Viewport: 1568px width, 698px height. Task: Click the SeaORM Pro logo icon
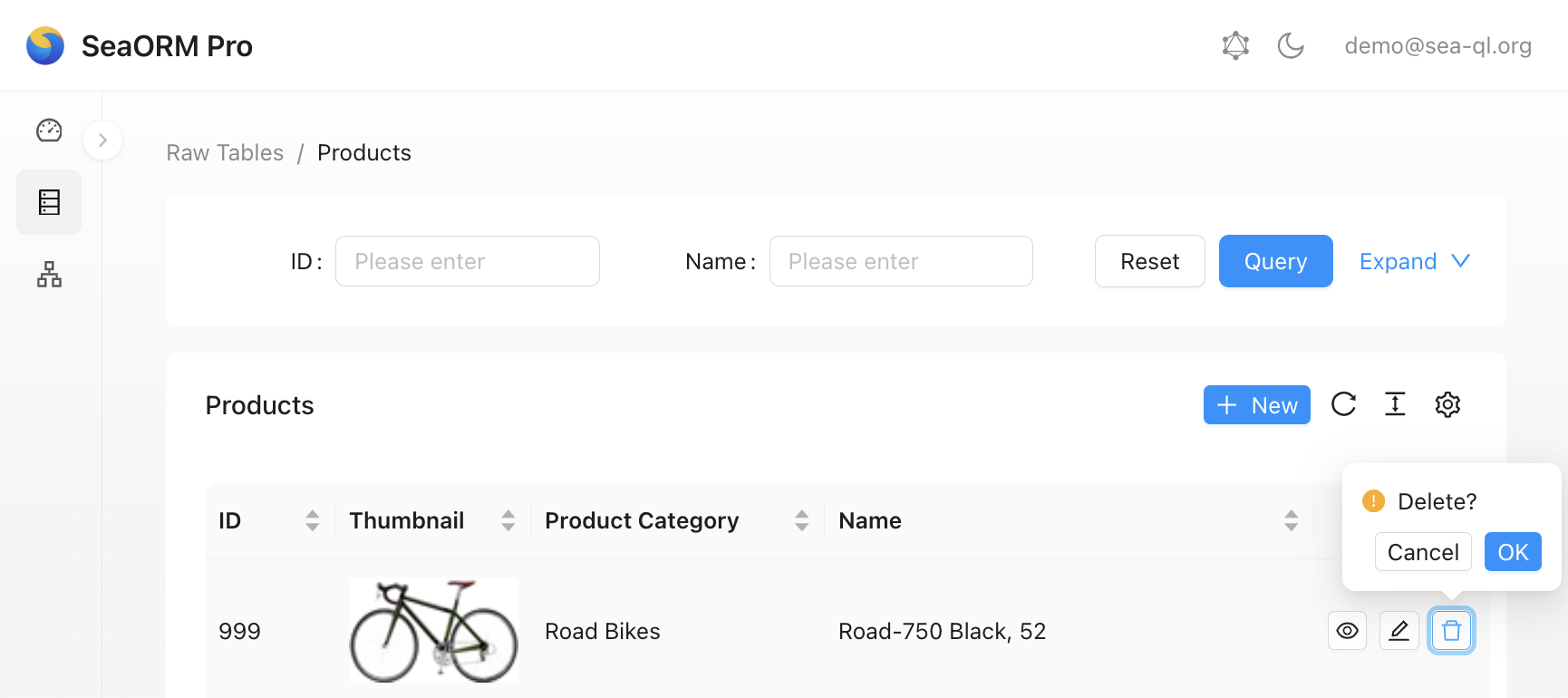coord(45,45)
